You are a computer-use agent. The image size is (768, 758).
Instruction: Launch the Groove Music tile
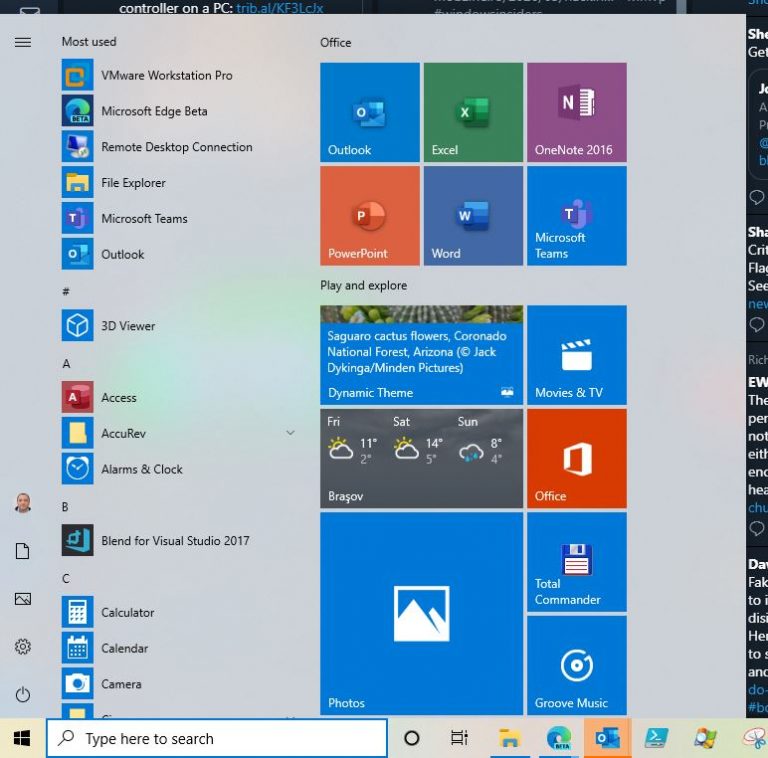577,665
